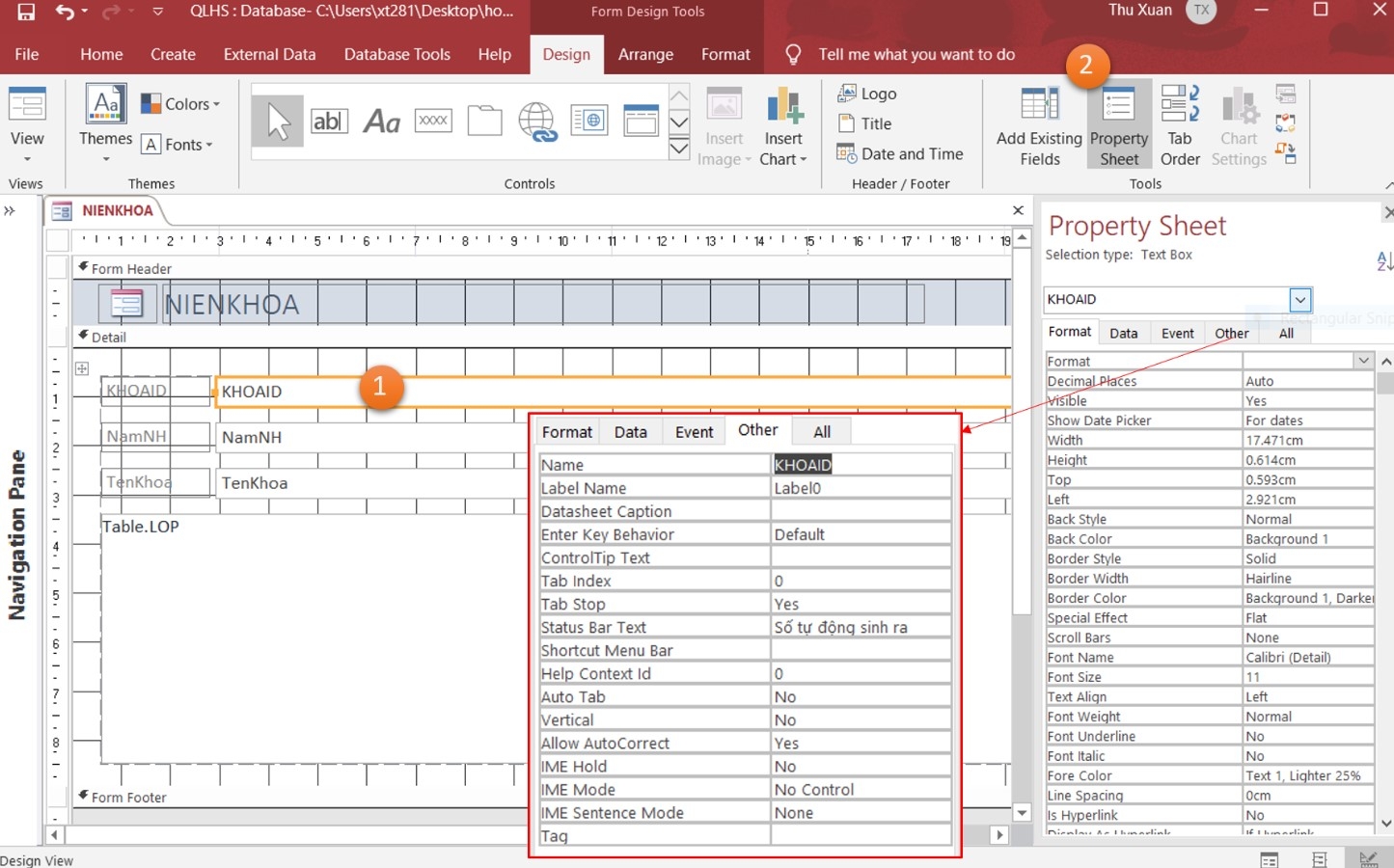This screenshot has height=868, width=1394.
Task: Choose the Label control tool
Action: tap(381, 121)
